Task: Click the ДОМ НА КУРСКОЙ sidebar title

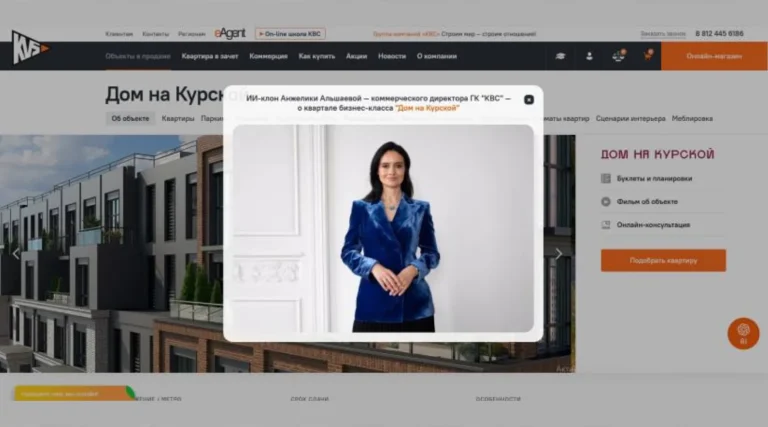Action: pyautogui.click(x=657, y=154)
